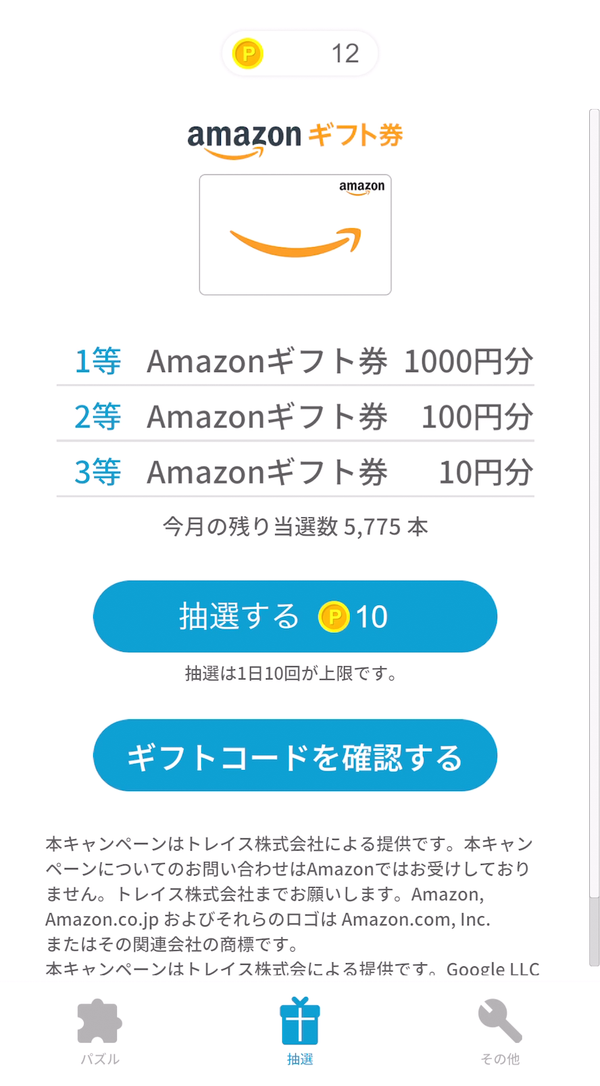This screenshot has height=1086, width=600.
Task: Select the 3等 10円分 prize row
Action: point(295,472)
